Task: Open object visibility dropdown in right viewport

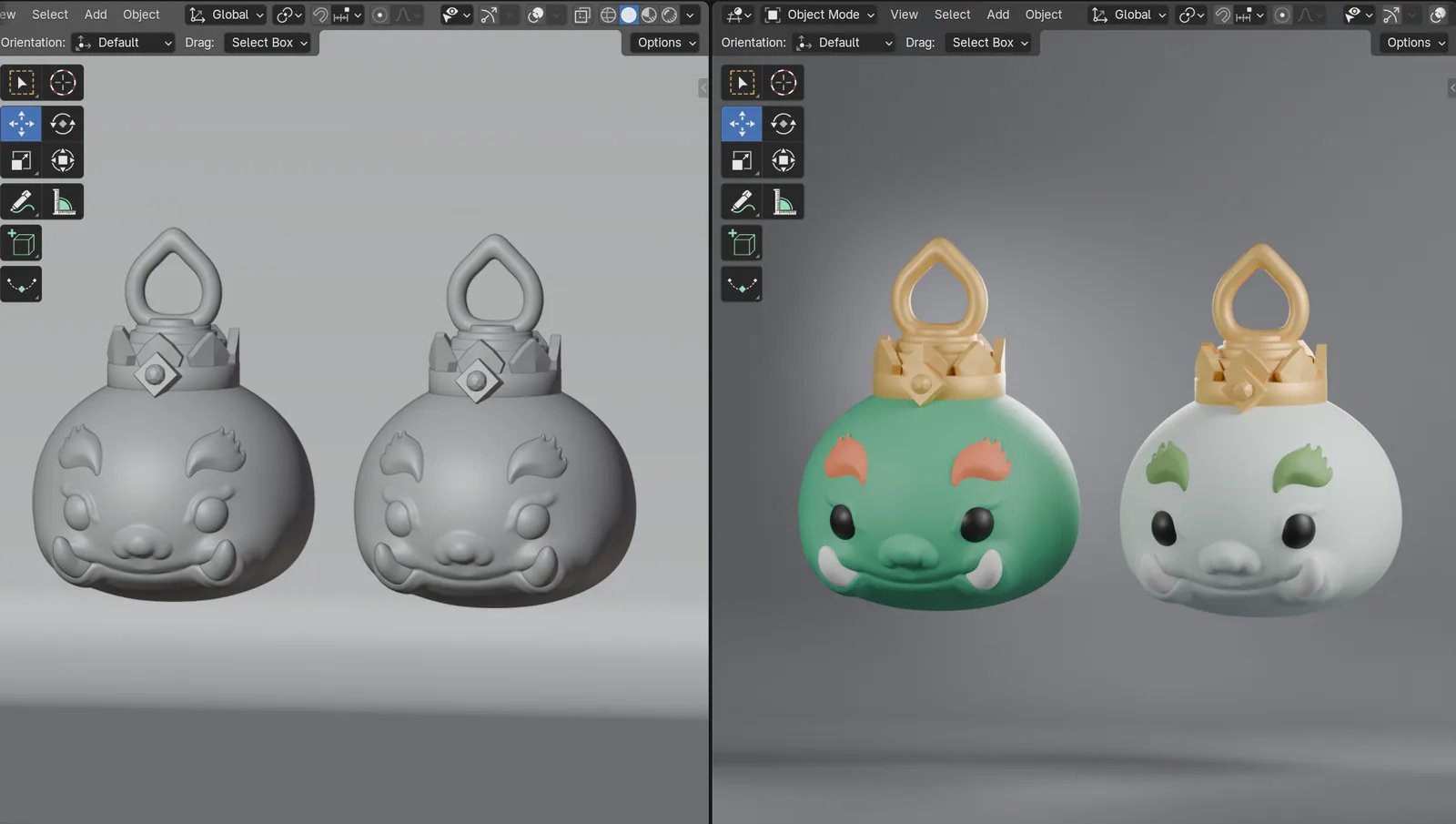Action: pos(1359,15)
